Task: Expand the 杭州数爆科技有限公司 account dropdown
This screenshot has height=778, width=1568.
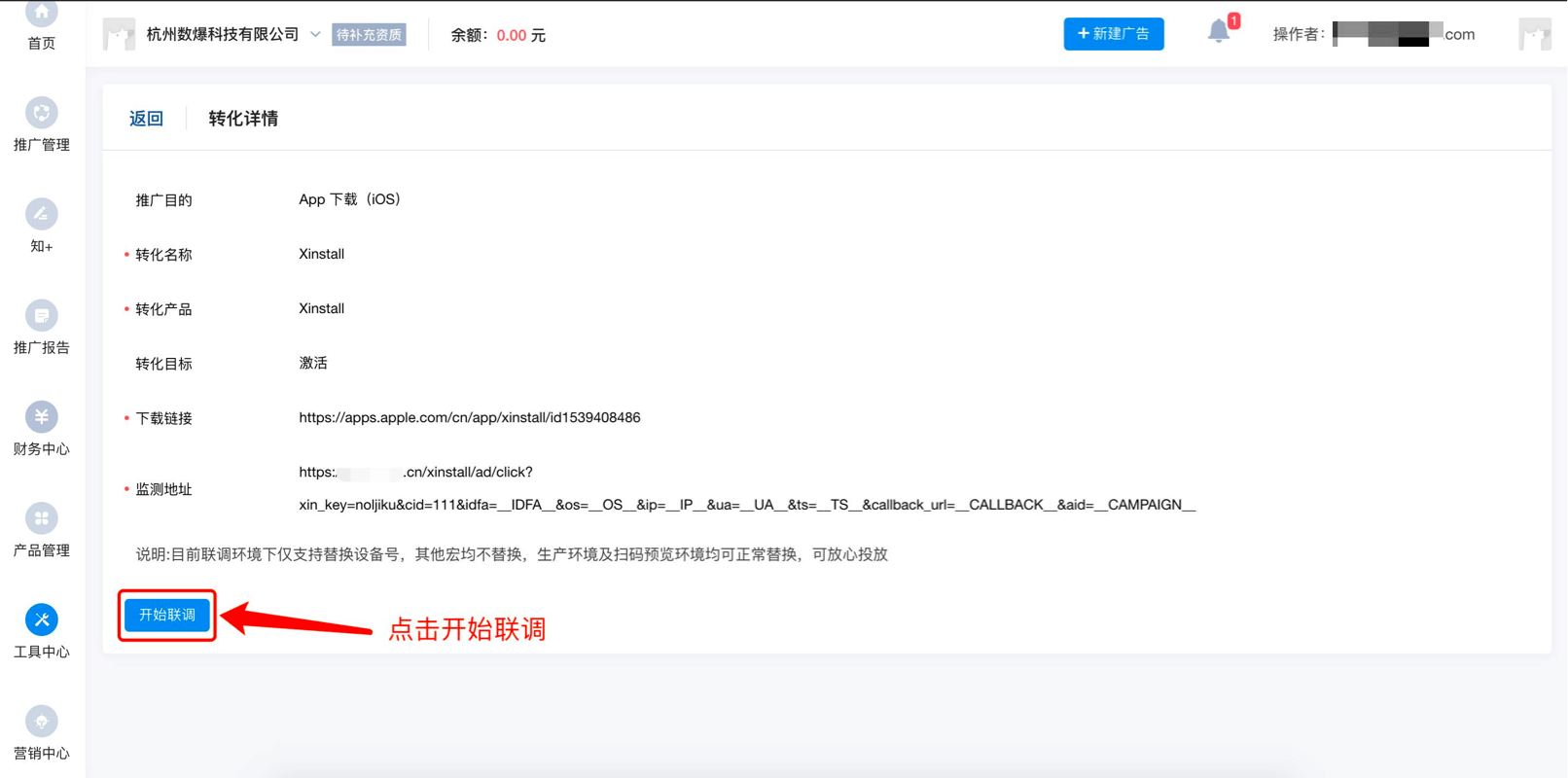Action: coord(315,34)
